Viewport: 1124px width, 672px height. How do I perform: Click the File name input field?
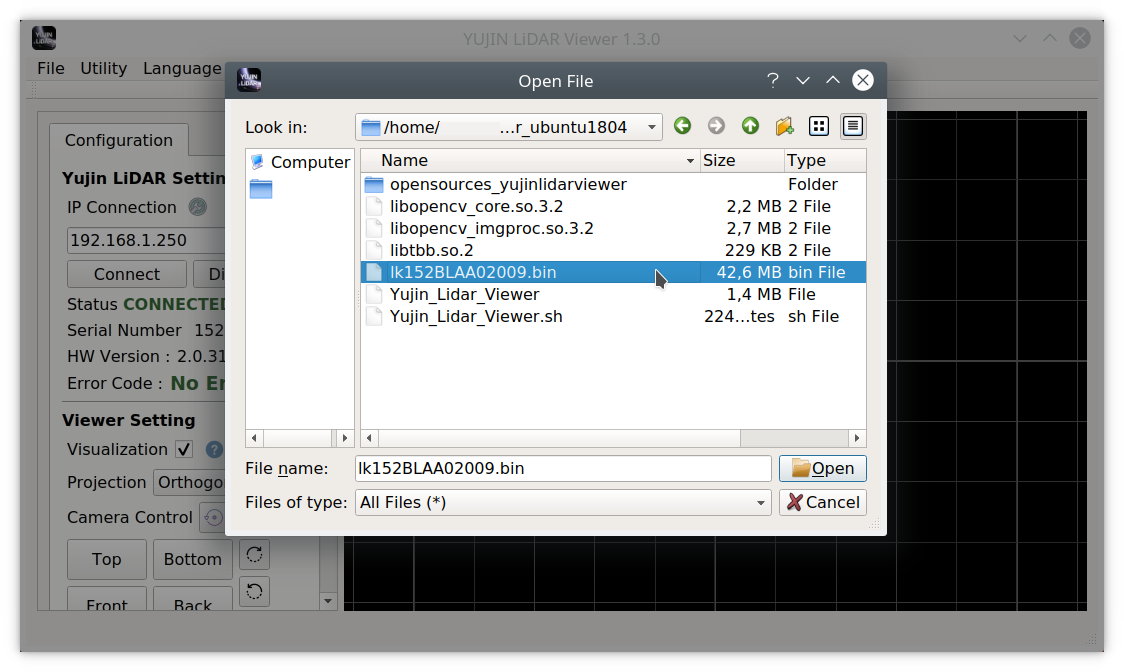pyautogui.click(x=563, y=468)
